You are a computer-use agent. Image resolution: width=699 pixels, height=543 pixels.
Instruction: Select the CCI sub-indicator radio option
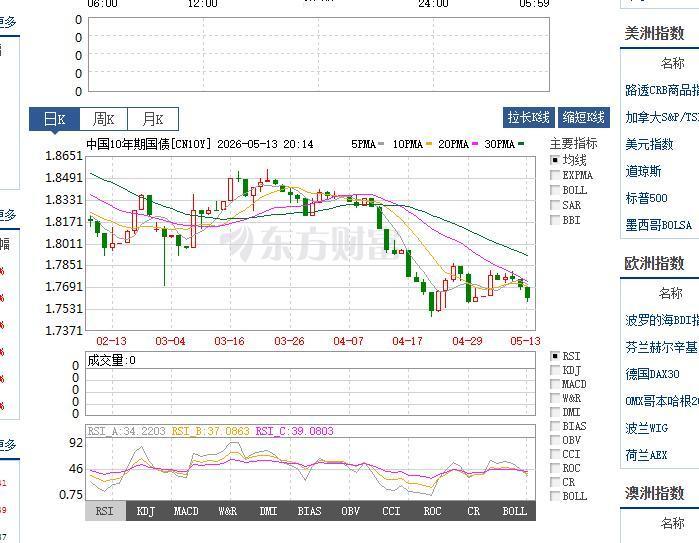[x=555, y=454]
